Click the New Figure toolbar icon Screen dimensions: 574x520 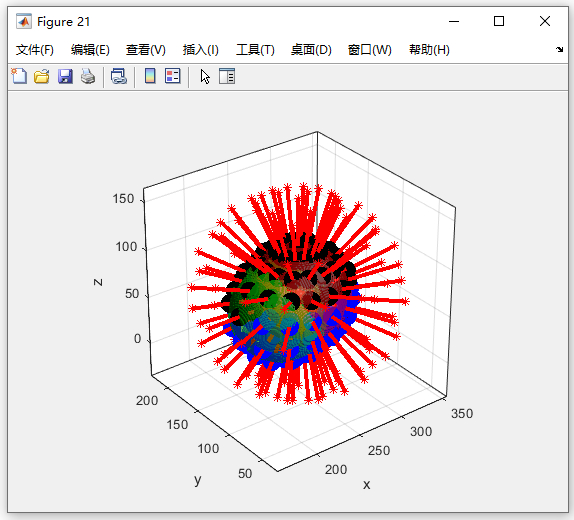tap(19, 77)
